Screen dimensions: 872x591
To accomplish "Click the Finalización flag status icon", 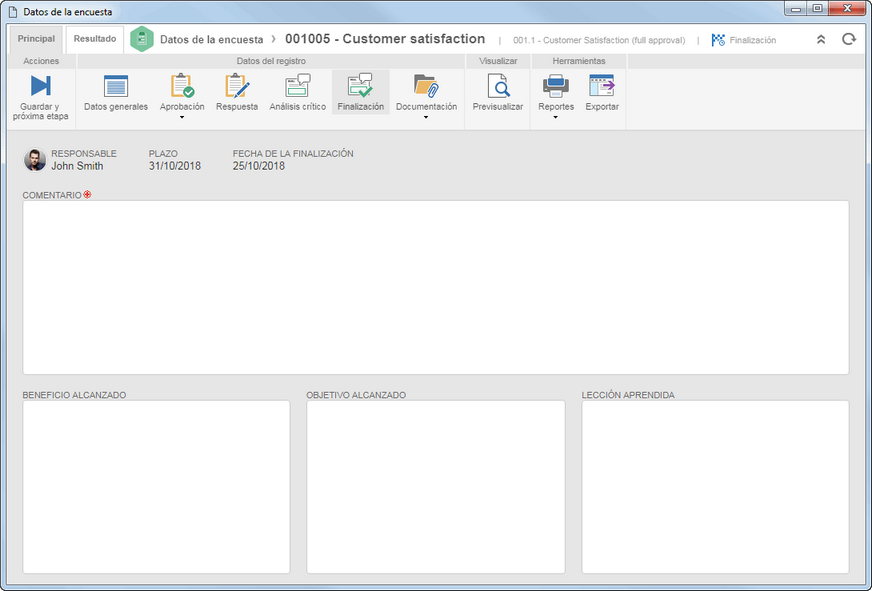I will (718, 39).
